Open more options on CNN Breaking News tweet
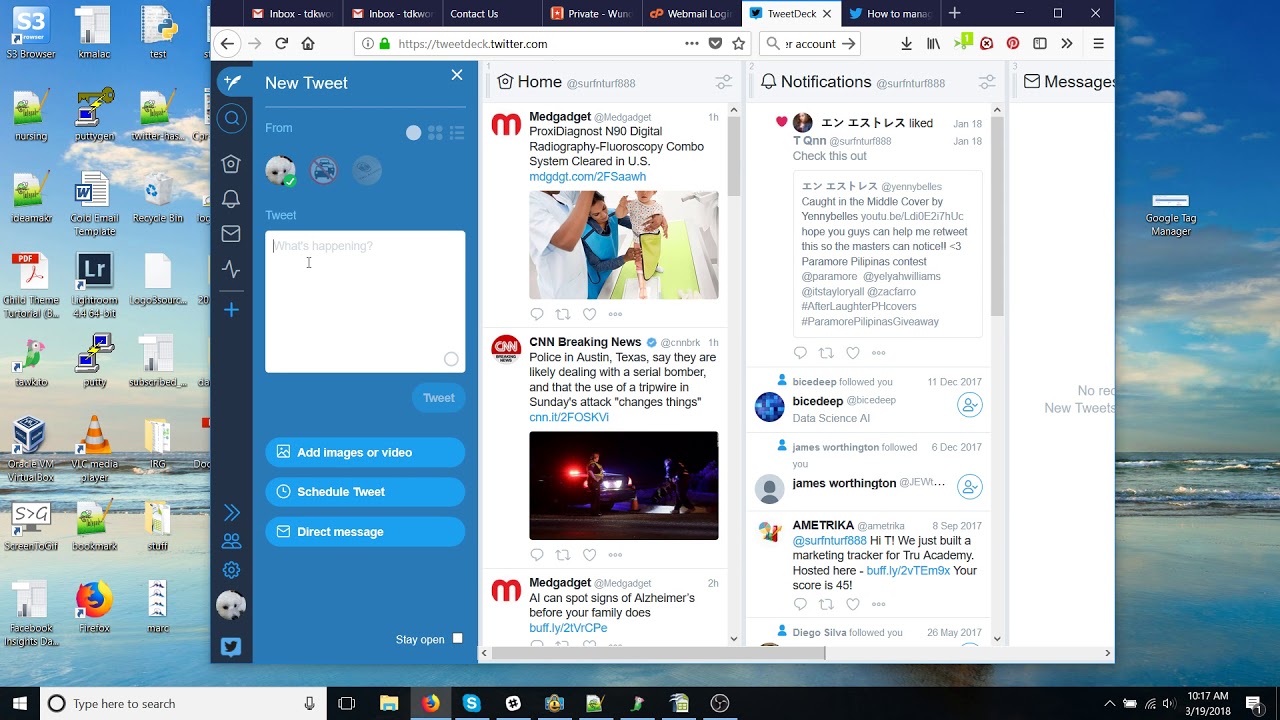This screenshot has height=720, width=1280. tap(615, 555)
